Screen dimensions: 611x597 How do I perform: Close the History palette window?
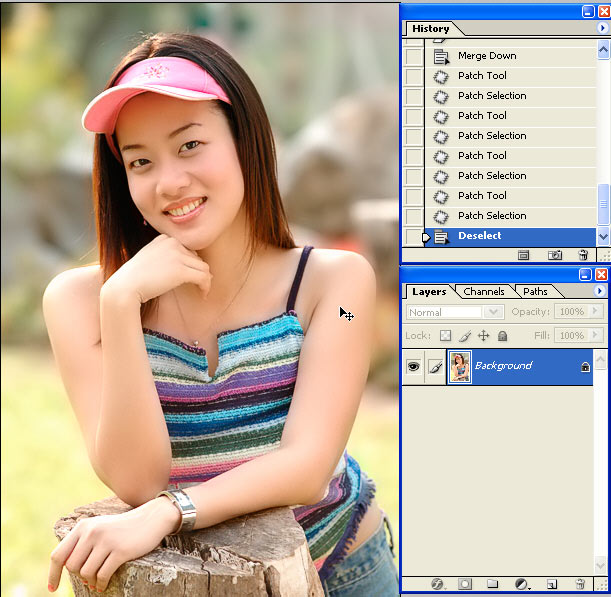[604, 12]
